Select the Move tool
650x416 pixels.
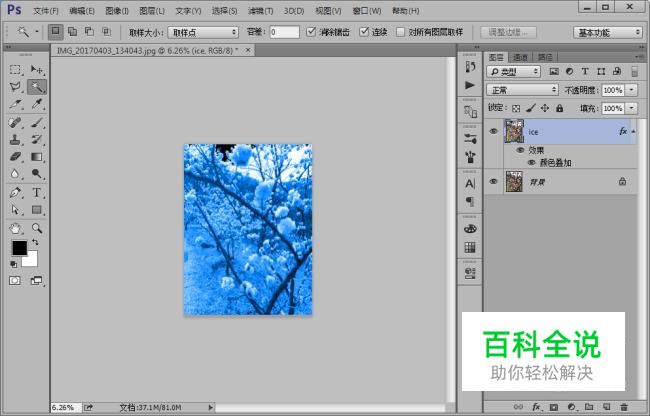click(37, 70)
